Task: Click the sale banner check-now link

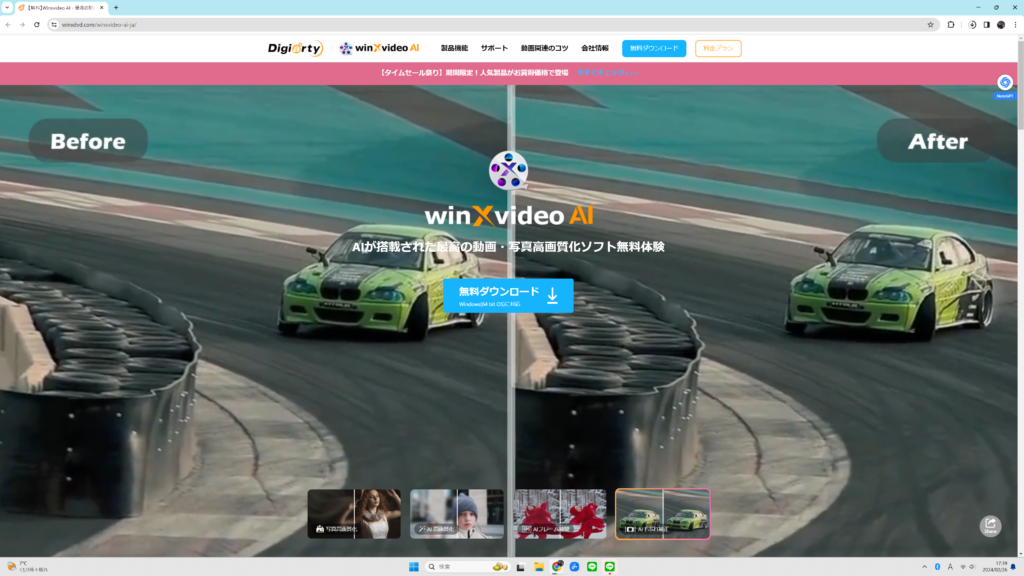Action: coord(607,73)
